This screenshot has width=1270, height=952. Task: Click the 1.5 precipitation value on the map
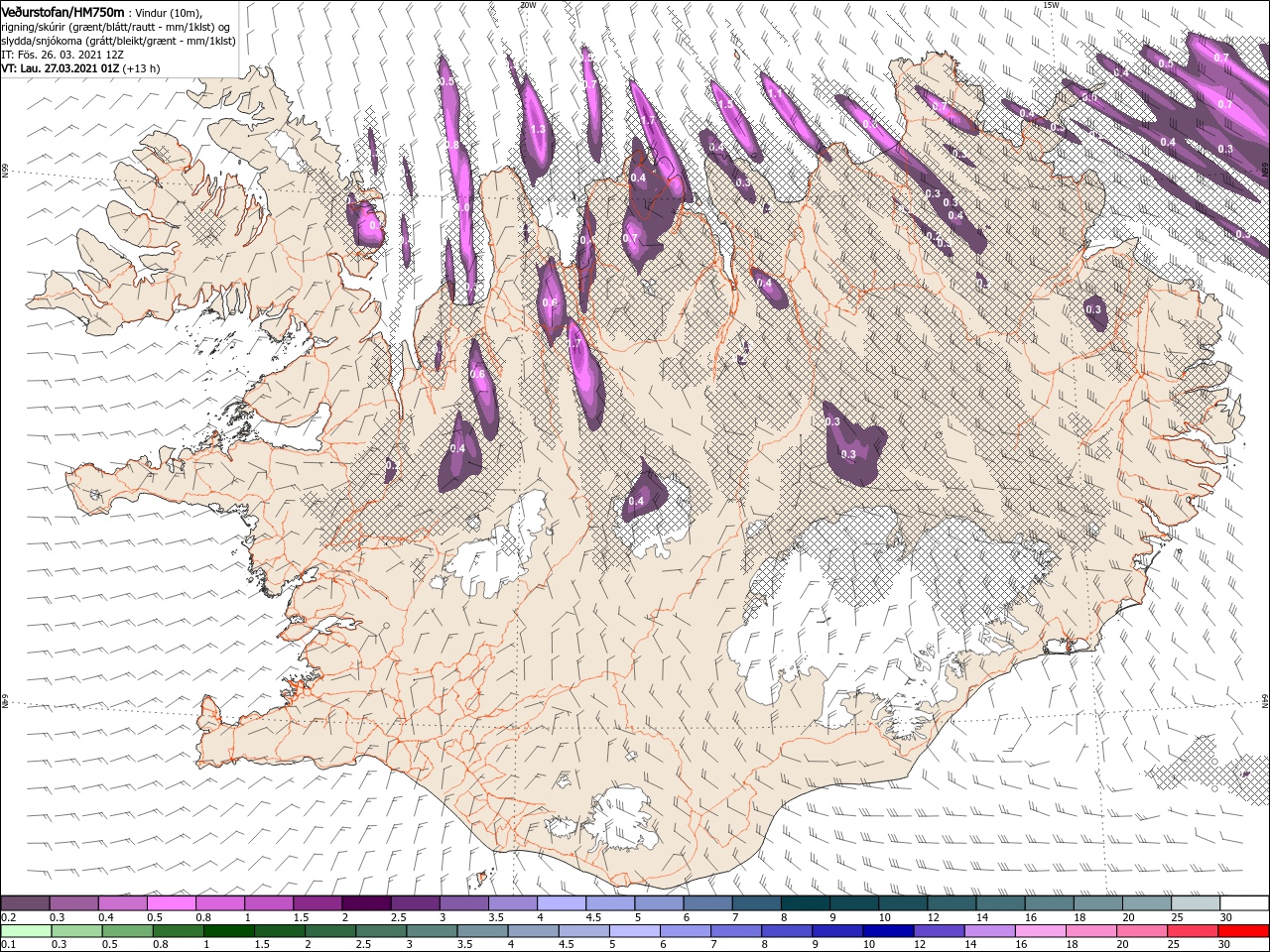[724, 104]
